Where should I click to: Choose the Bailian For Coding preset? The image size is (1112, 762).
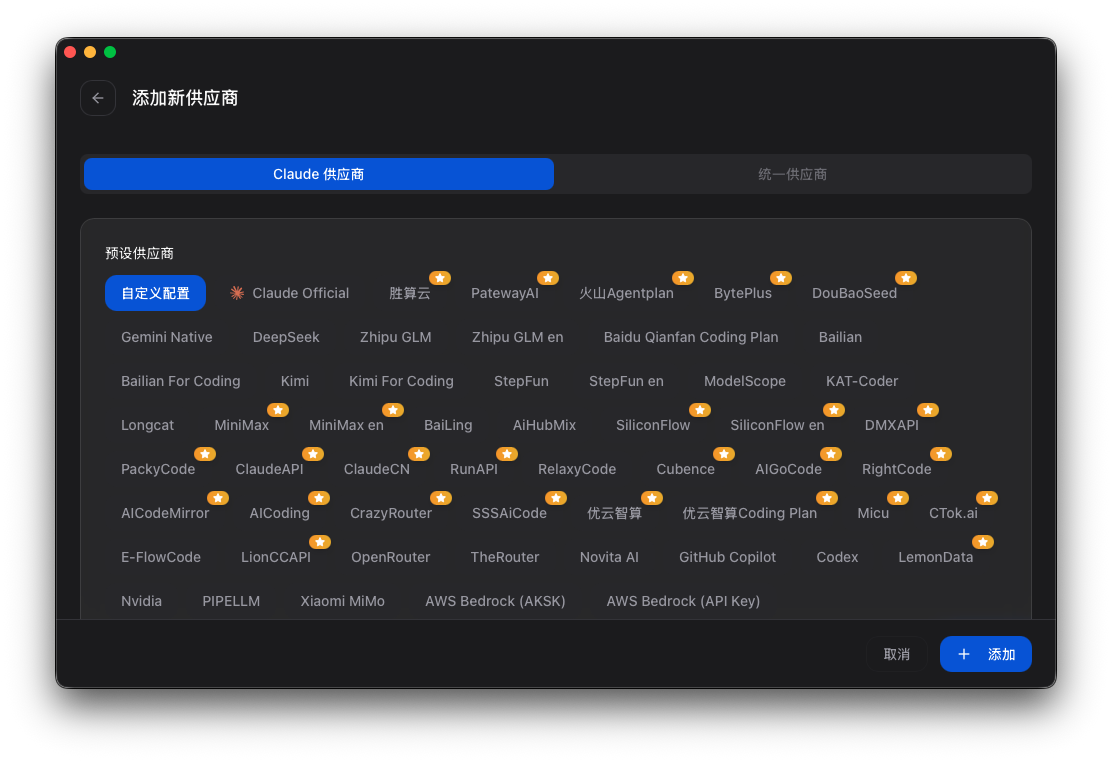pos(181,381)
